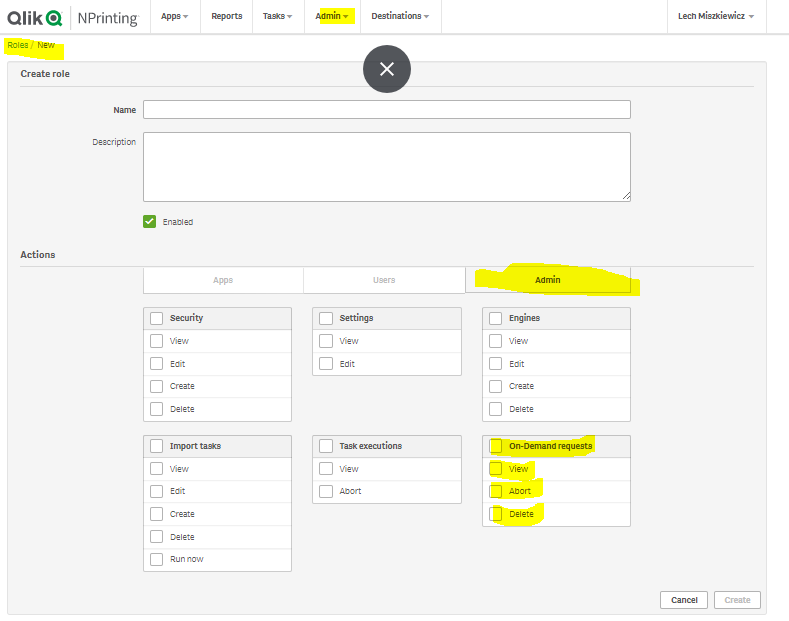This screenshot has height=621, width=789.
Task: Open the Tasks dropdown menu
Action: click(278, 16)
